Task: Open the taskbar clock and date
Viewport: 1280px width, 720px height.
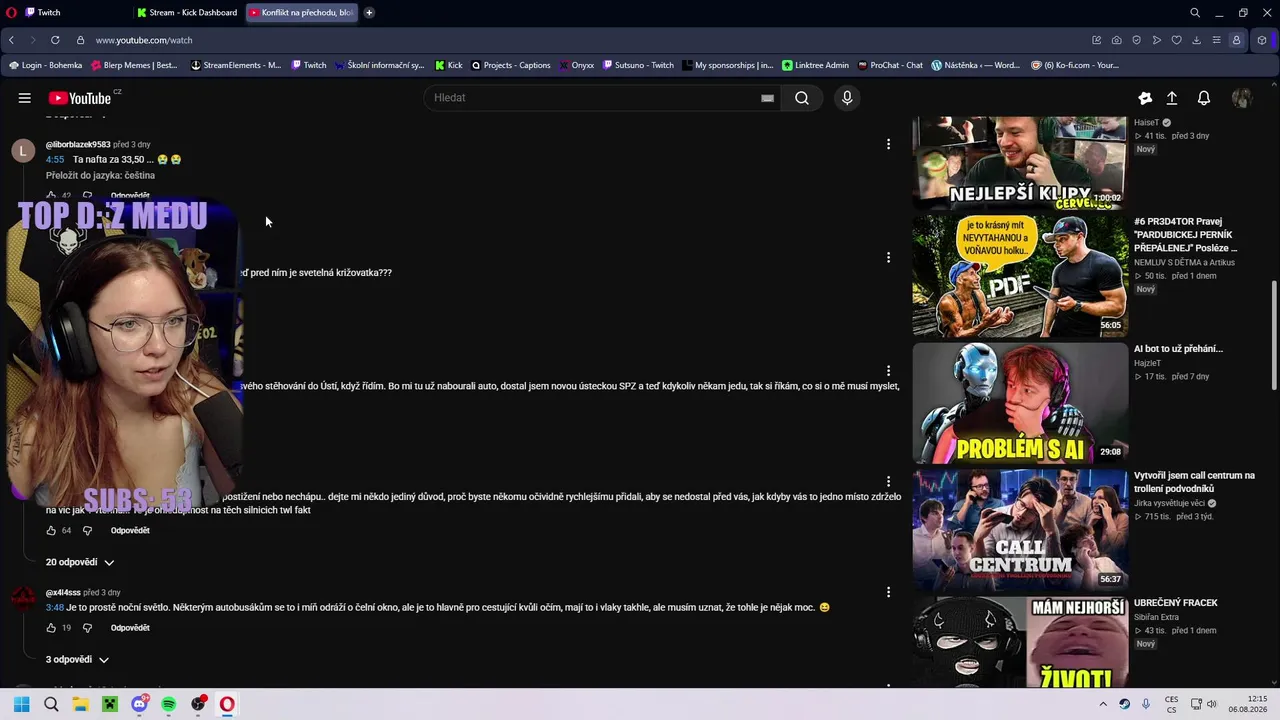Action: tap(1249, 704)
